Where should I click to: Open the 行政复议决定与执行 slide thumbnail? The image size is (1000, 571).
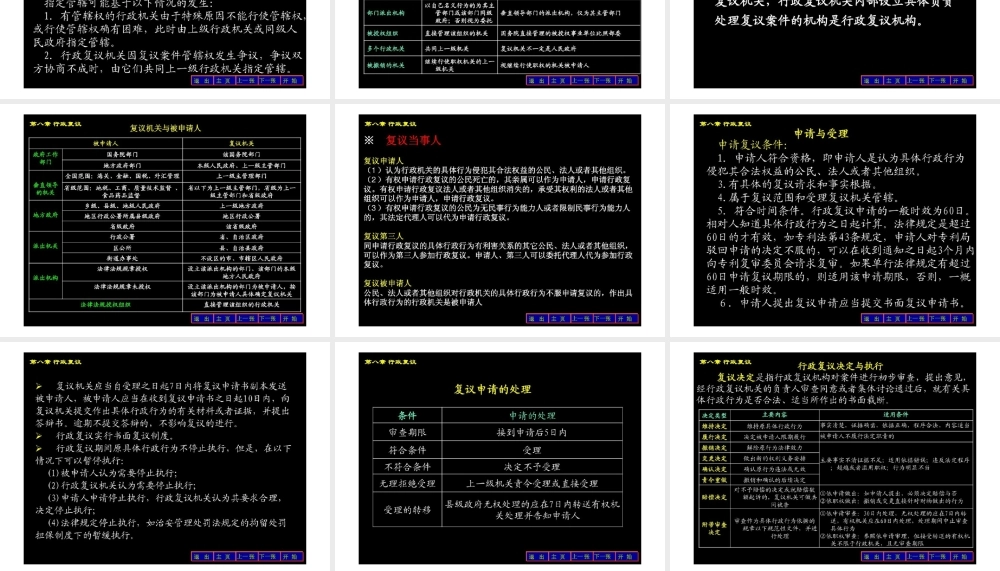(835, 458)
